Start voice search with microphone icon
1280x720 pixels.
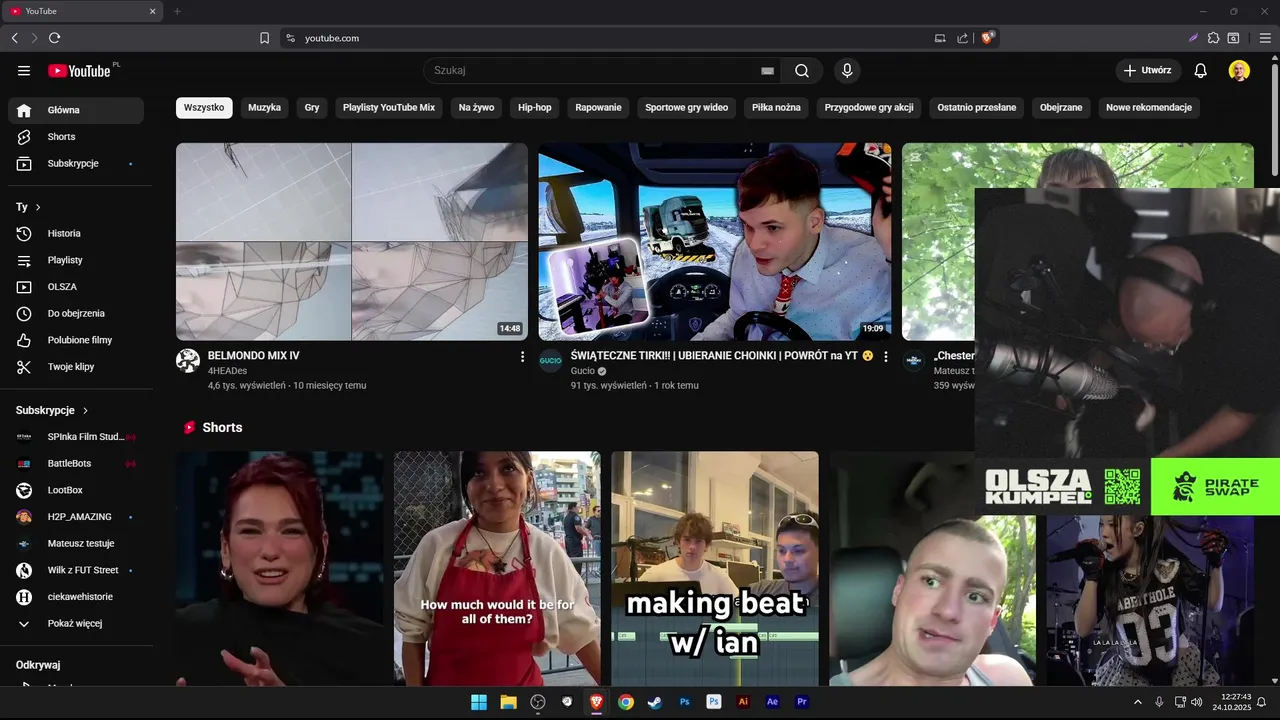[847, 71]
